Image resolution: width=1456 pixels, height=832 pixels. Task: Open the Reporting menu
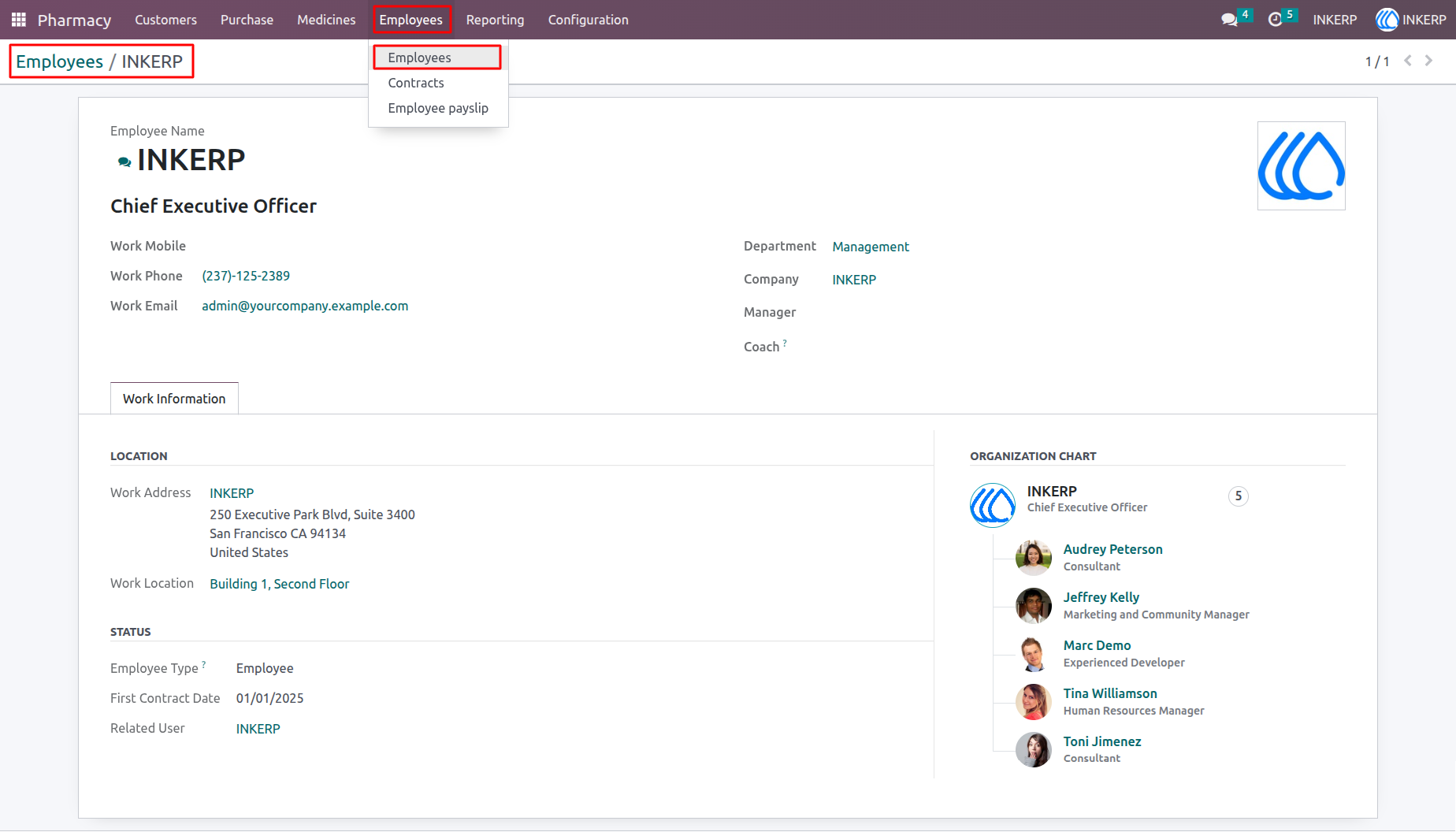point(495,20)
